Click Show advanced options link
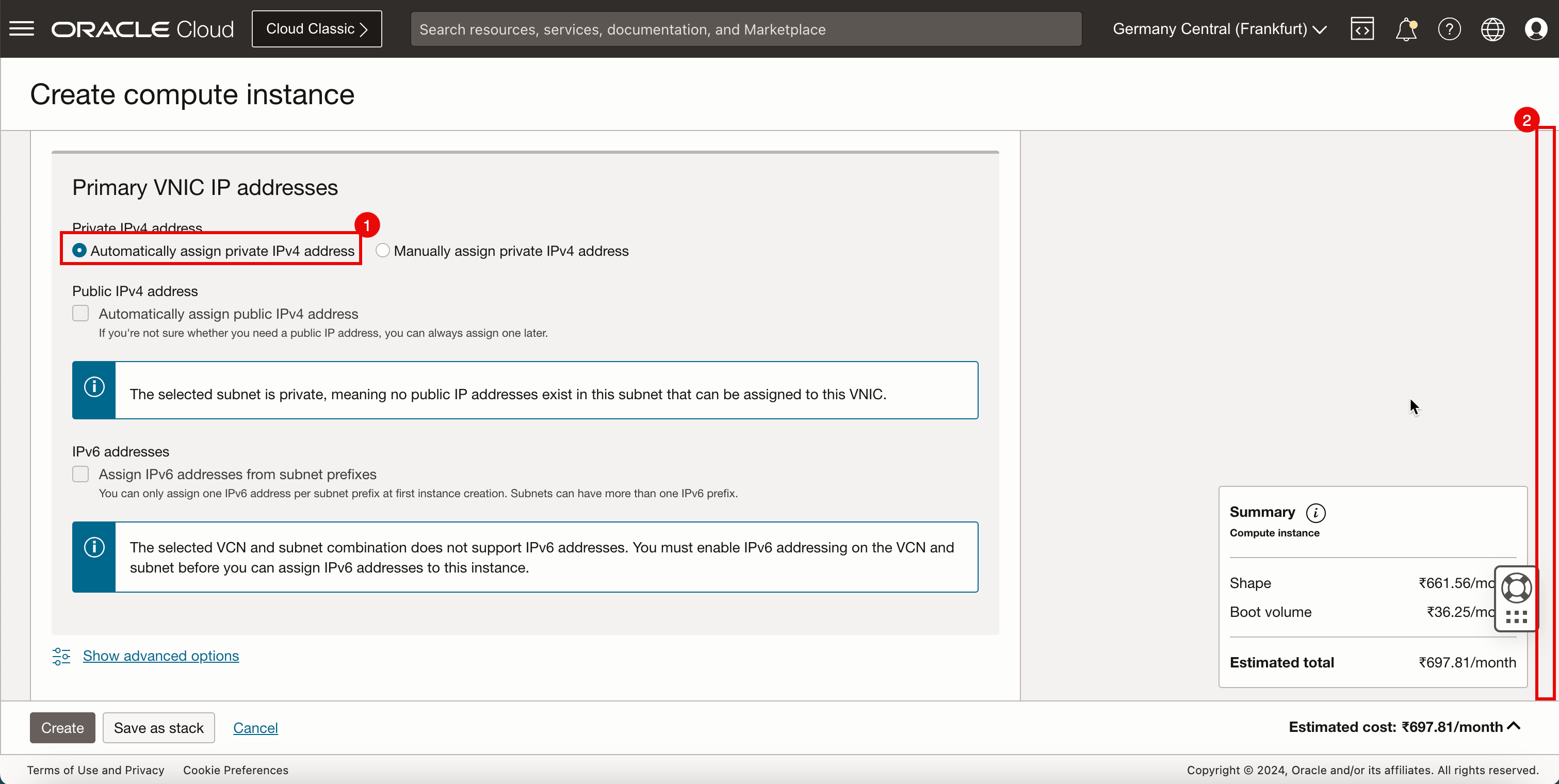Screen dimensions: 1559x784 tap(160, 657)
